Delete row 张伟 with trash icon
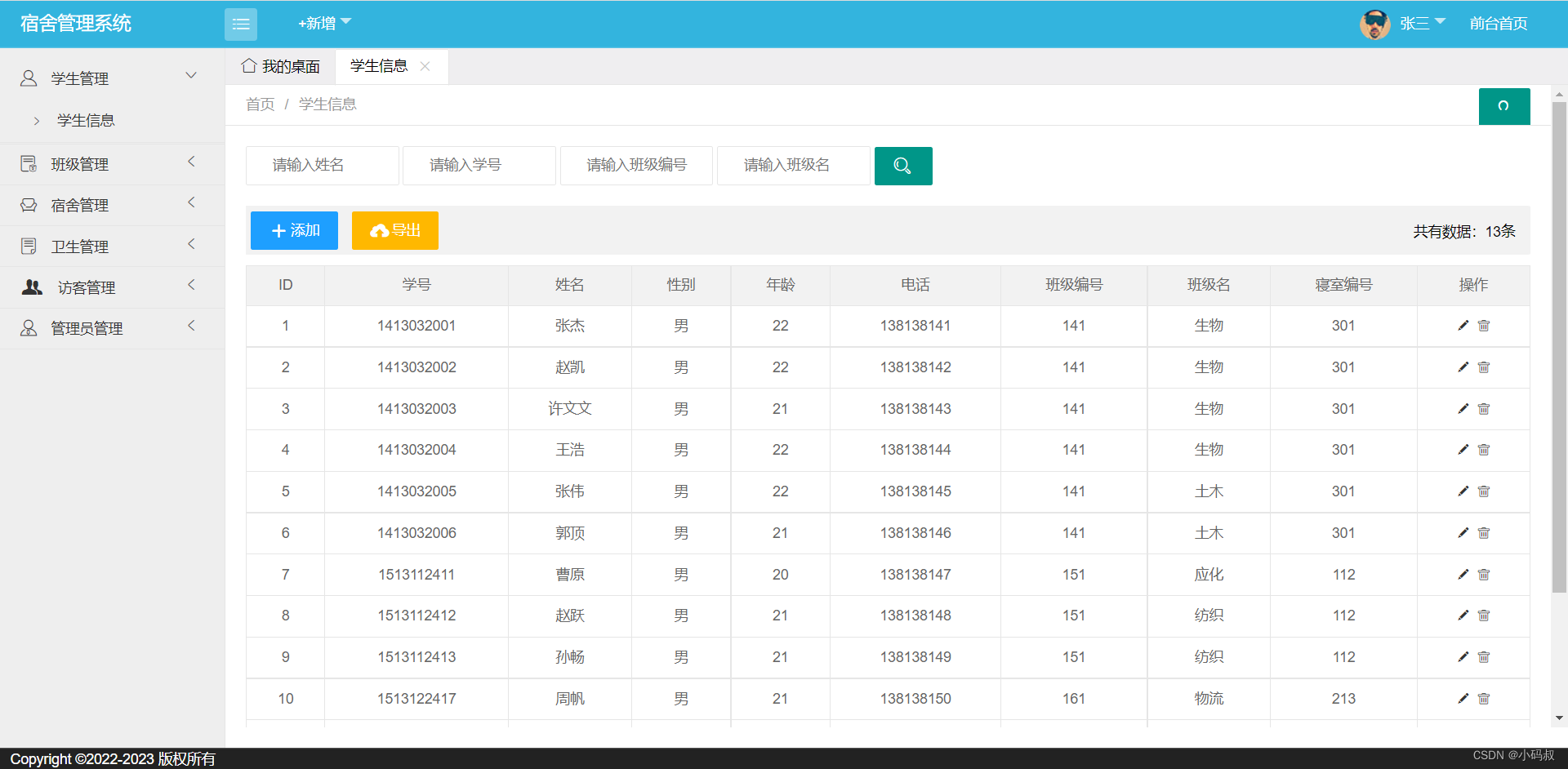The image size is (1568, 769). (1484, 491)
